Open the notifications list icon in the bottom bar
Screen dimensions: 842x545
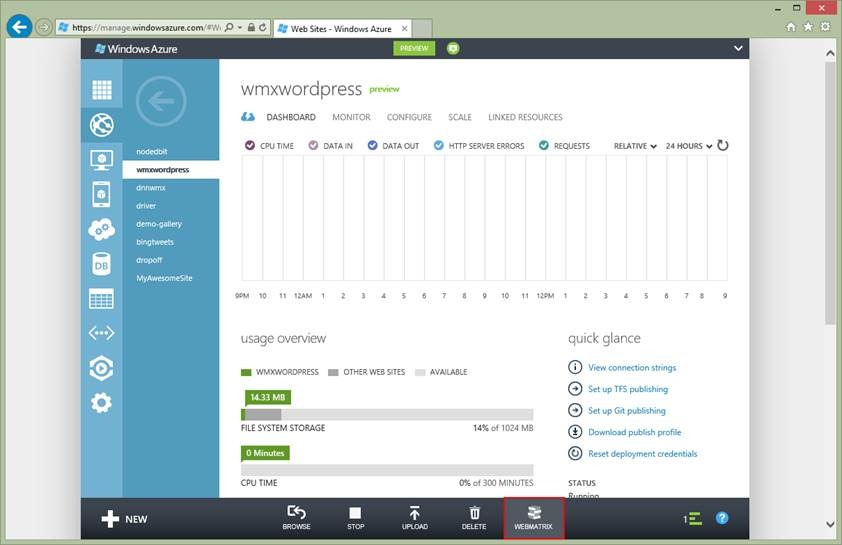[x=693, y=519]
